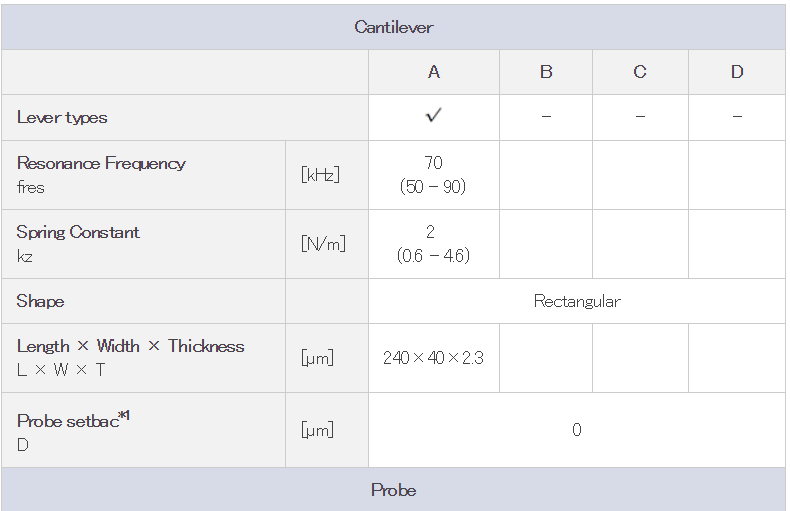Click the Resonance Frequency label

tap(101, 163)
